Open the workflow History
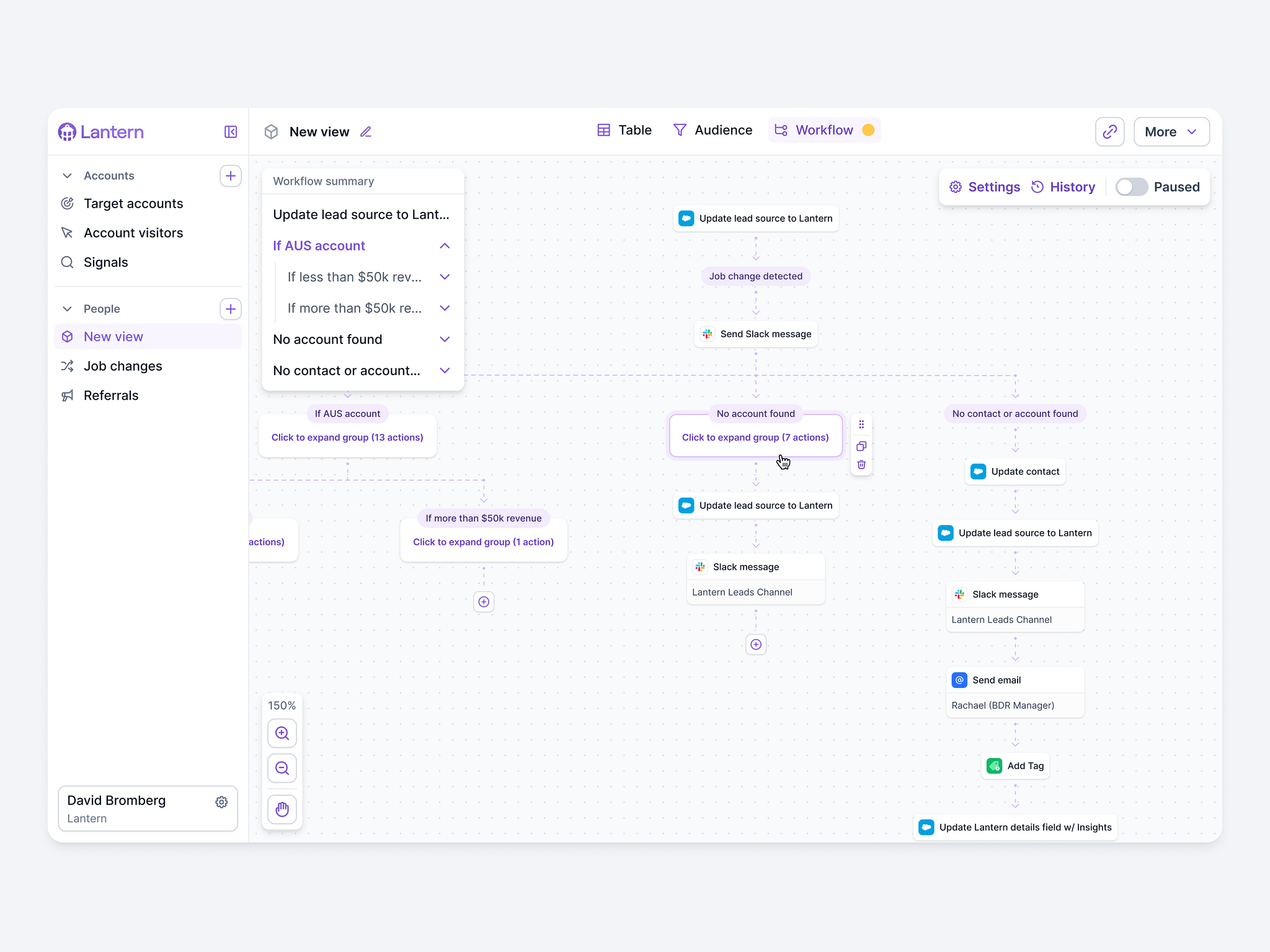This screenshot has width=1270, height=952. [x=1064, y=187]
